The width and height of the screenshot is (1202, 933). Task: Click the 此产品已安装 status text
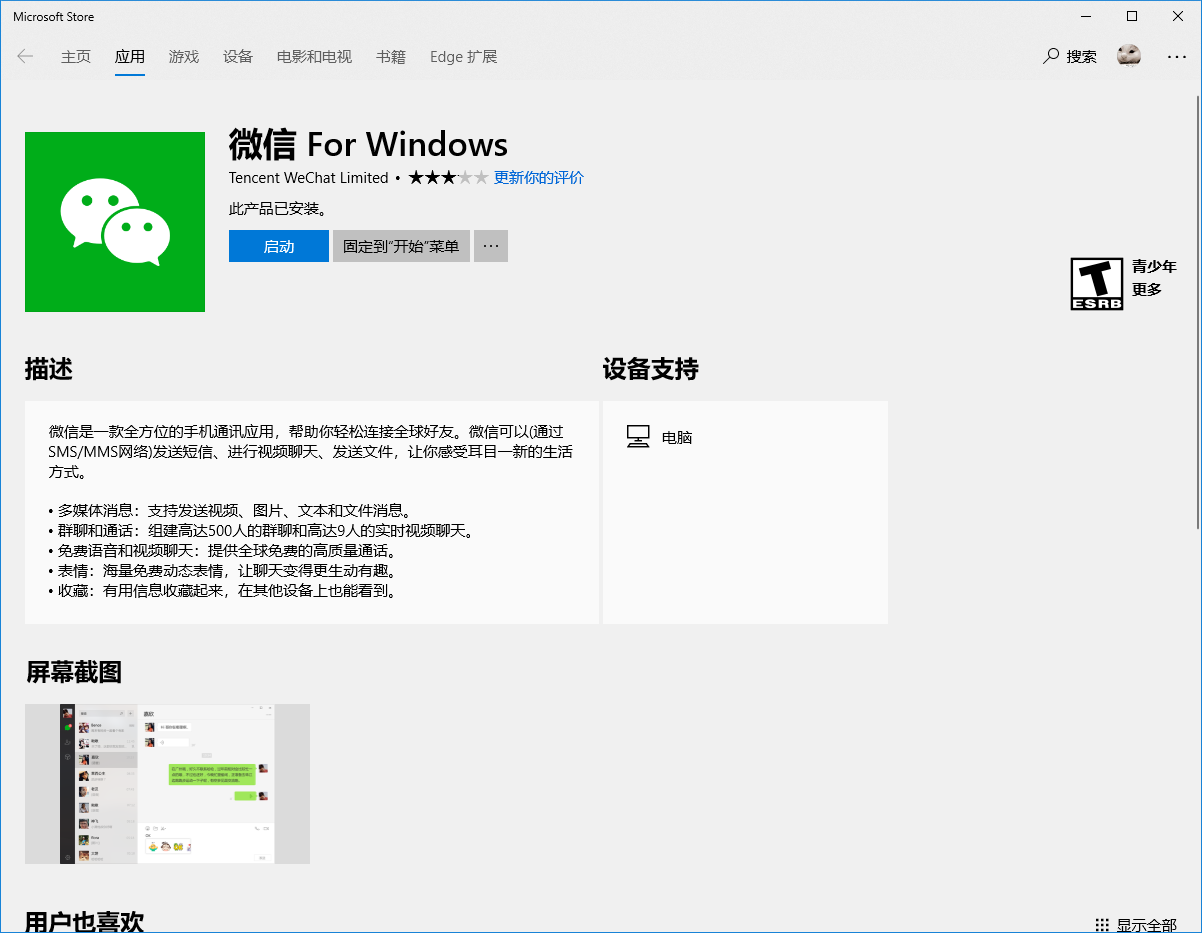[278, 209]
